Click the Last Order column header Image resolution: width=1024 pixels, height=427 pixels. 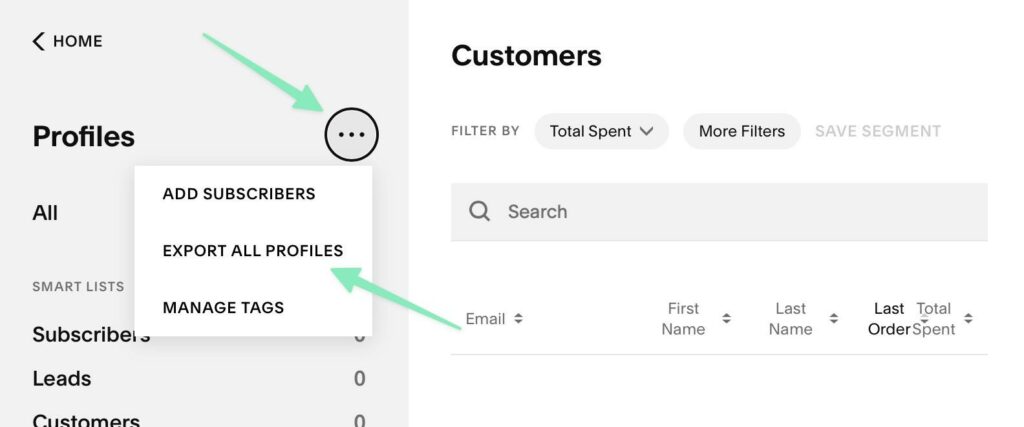pos(889,319)
